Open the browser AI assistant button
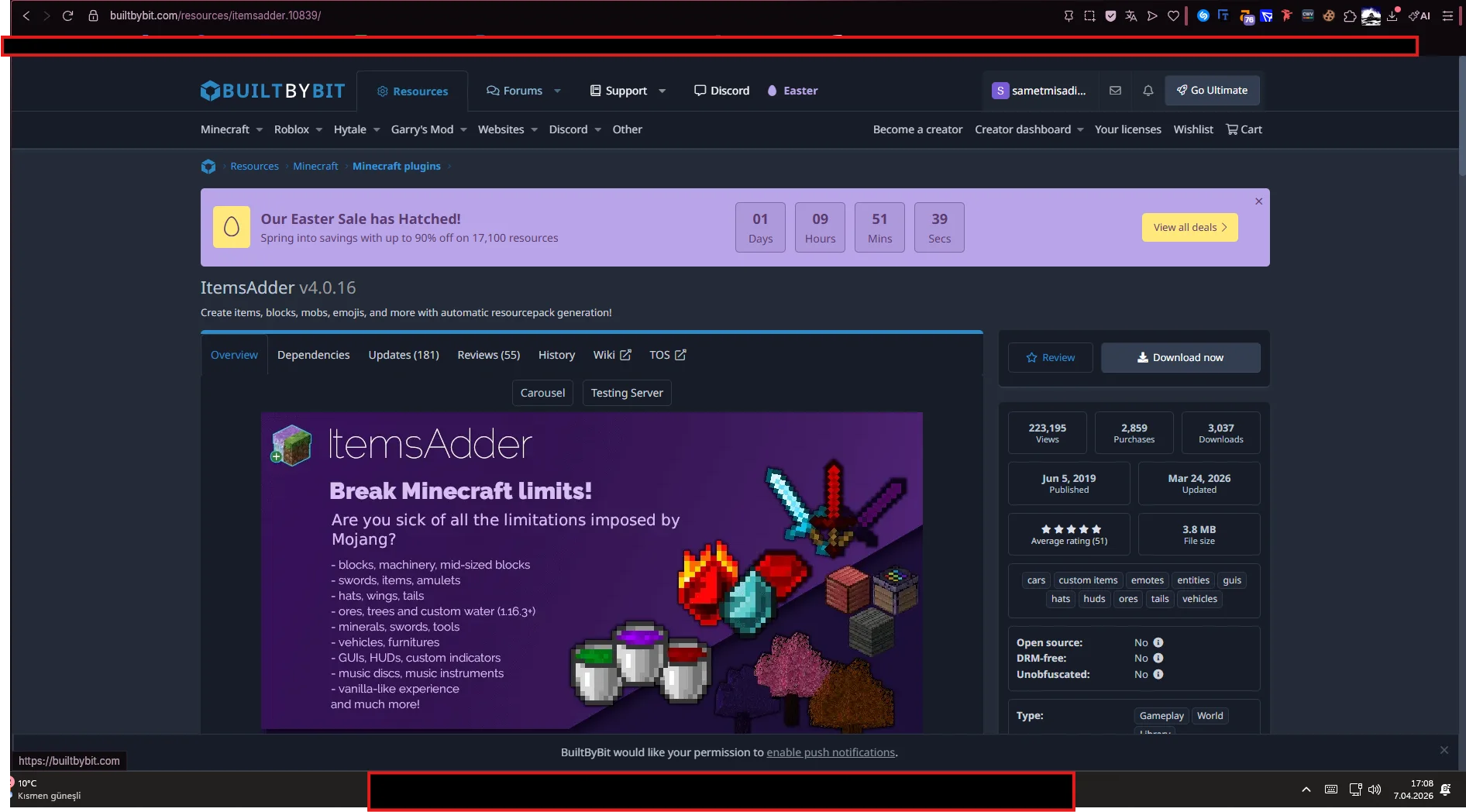This screenshot has width=1466, height=812. (1420, 15)
